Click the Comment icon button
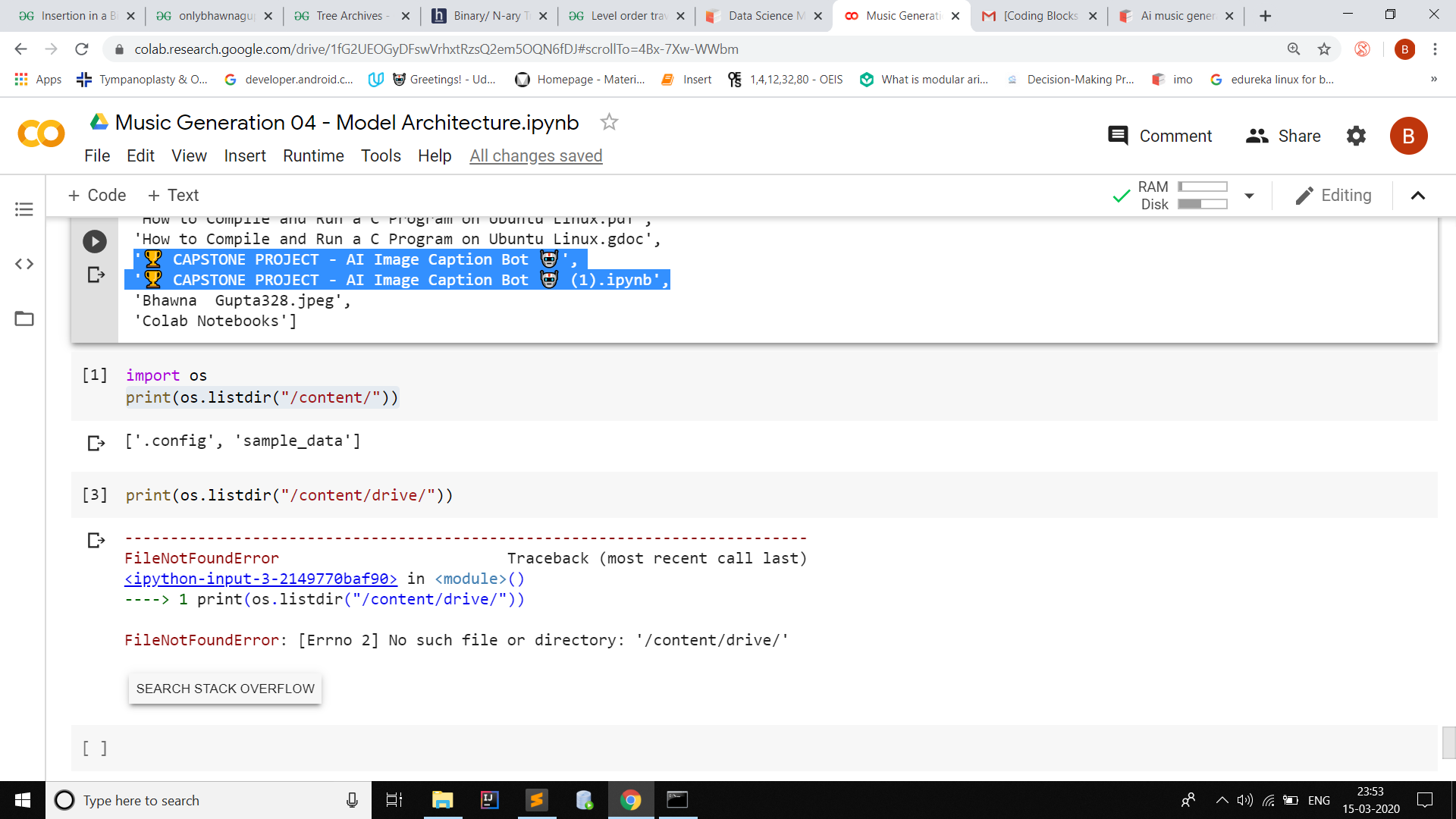This screenshot has height=819, width=1456. point(1118,136)
